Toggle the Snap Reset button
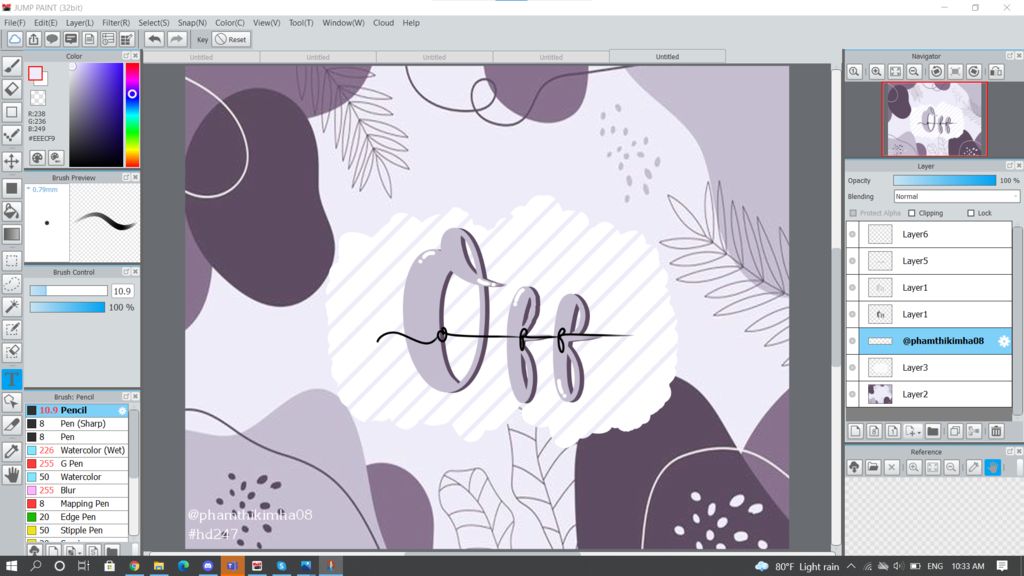The height and width of the screenshot is (576, 1024). [x=231, y=39]
